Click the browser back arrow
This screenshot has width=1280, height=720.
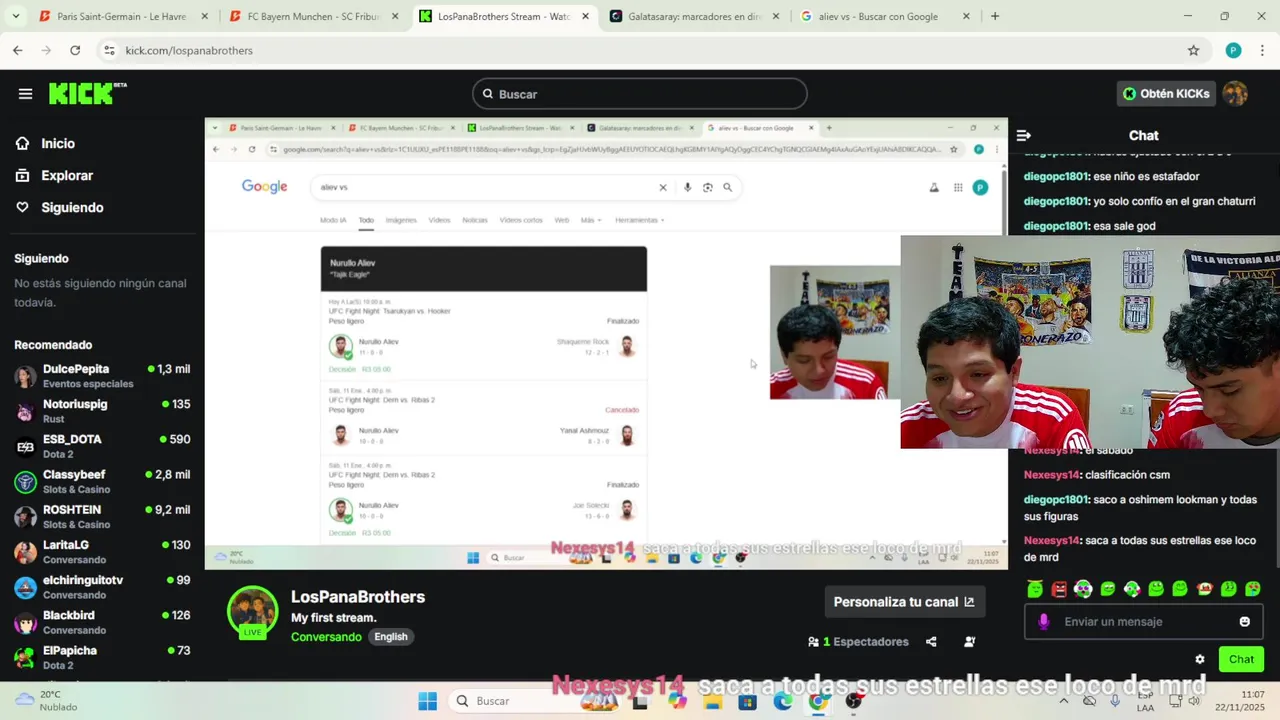18,50
